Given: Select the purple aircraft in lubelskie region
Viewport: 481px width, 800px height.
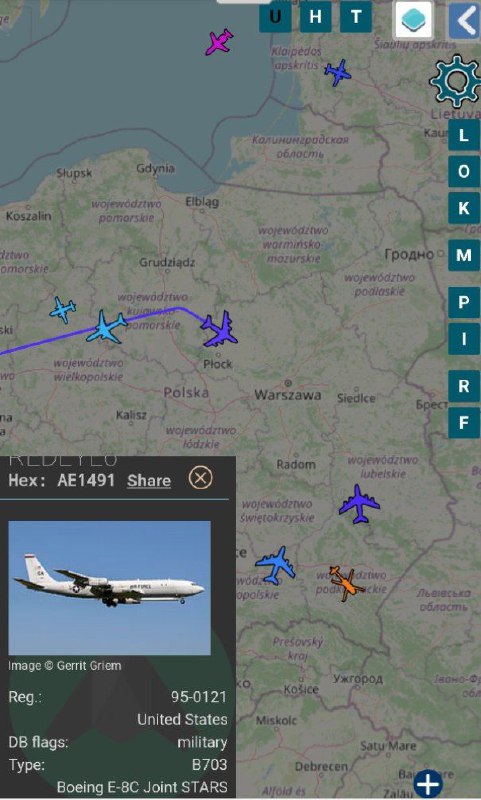Looking at the screenshot, I should pos(360,504).
